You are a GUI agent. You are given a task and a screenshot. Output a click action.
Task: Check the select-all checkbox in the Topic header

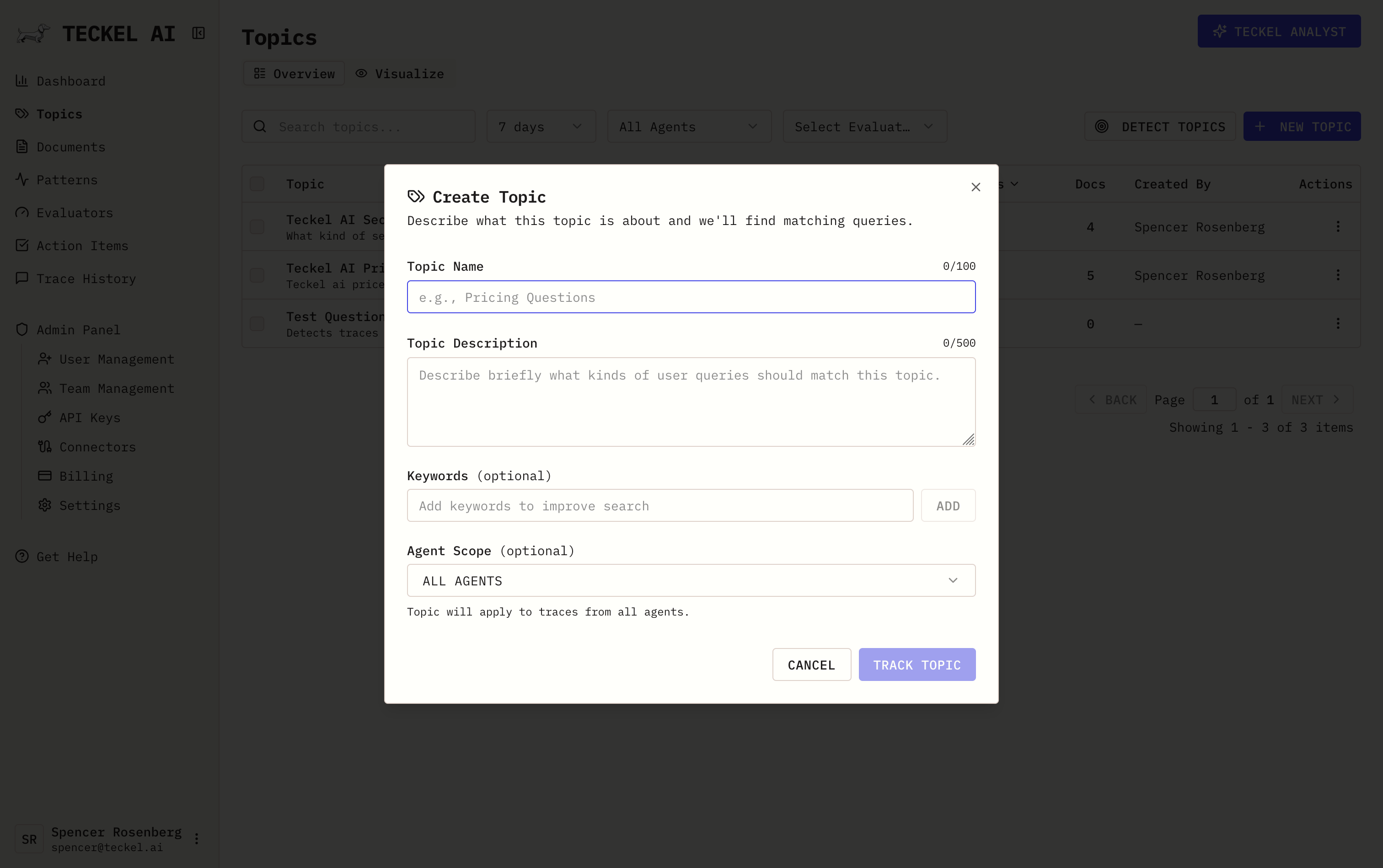[257, 184]
